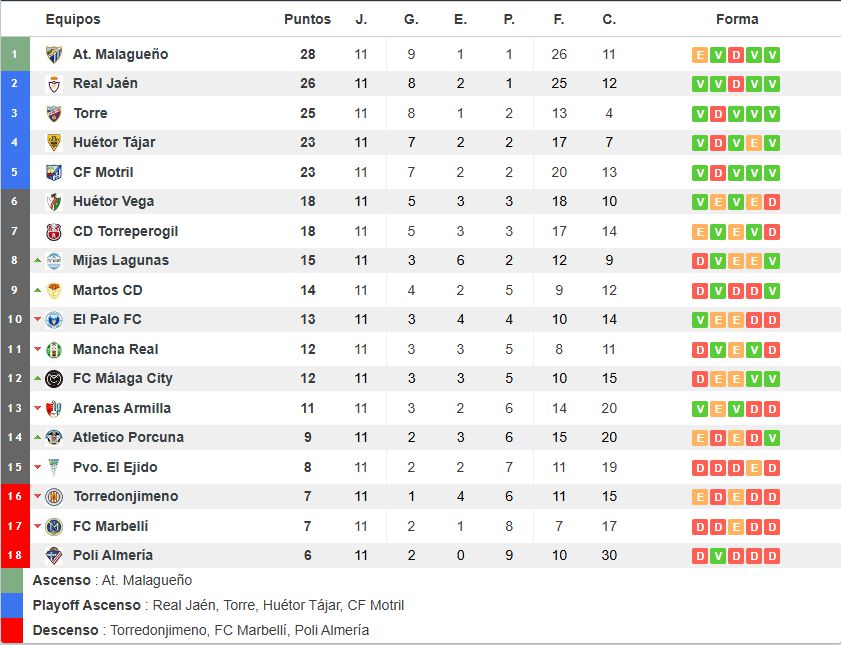Open the Torre team link

point(90,113)
